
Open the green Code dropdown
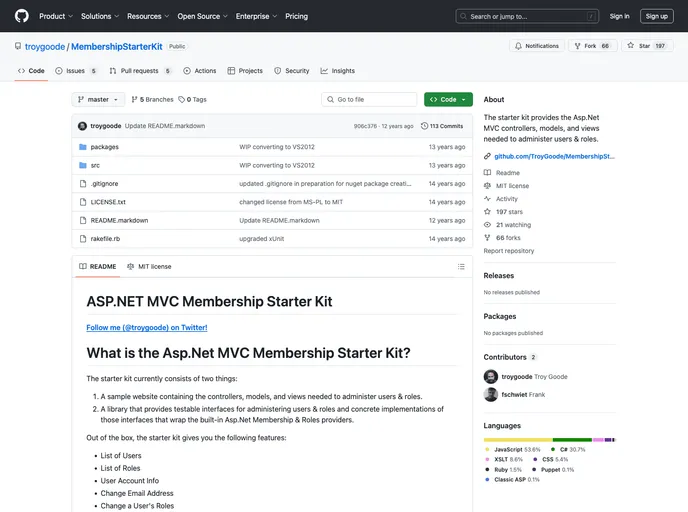click(448, 100)
